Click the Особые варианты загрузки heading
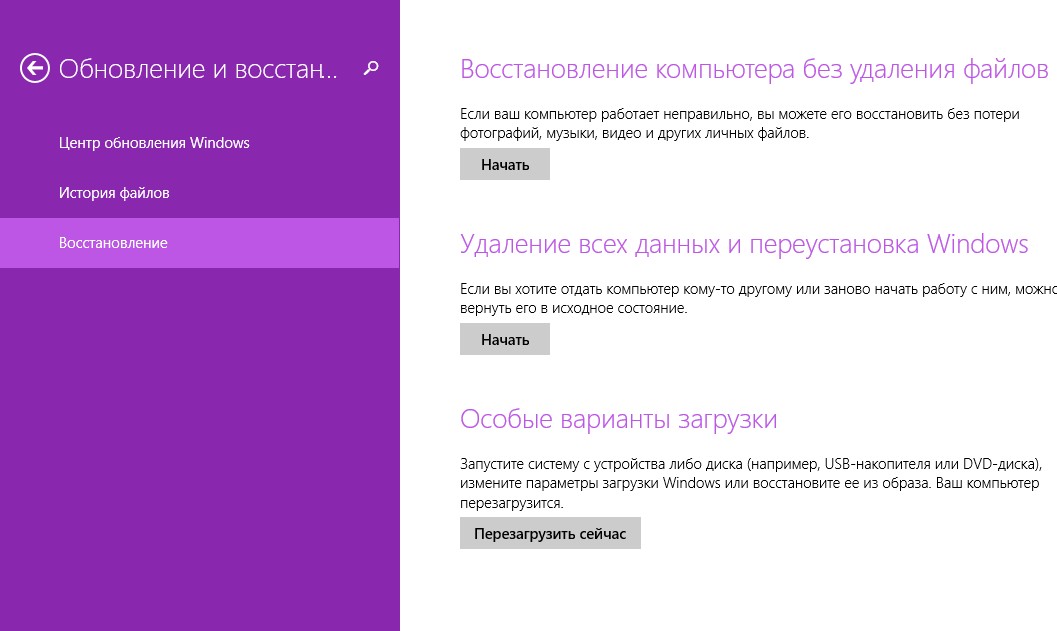This screenshot has height=631, width=1057. coord(618,419)
